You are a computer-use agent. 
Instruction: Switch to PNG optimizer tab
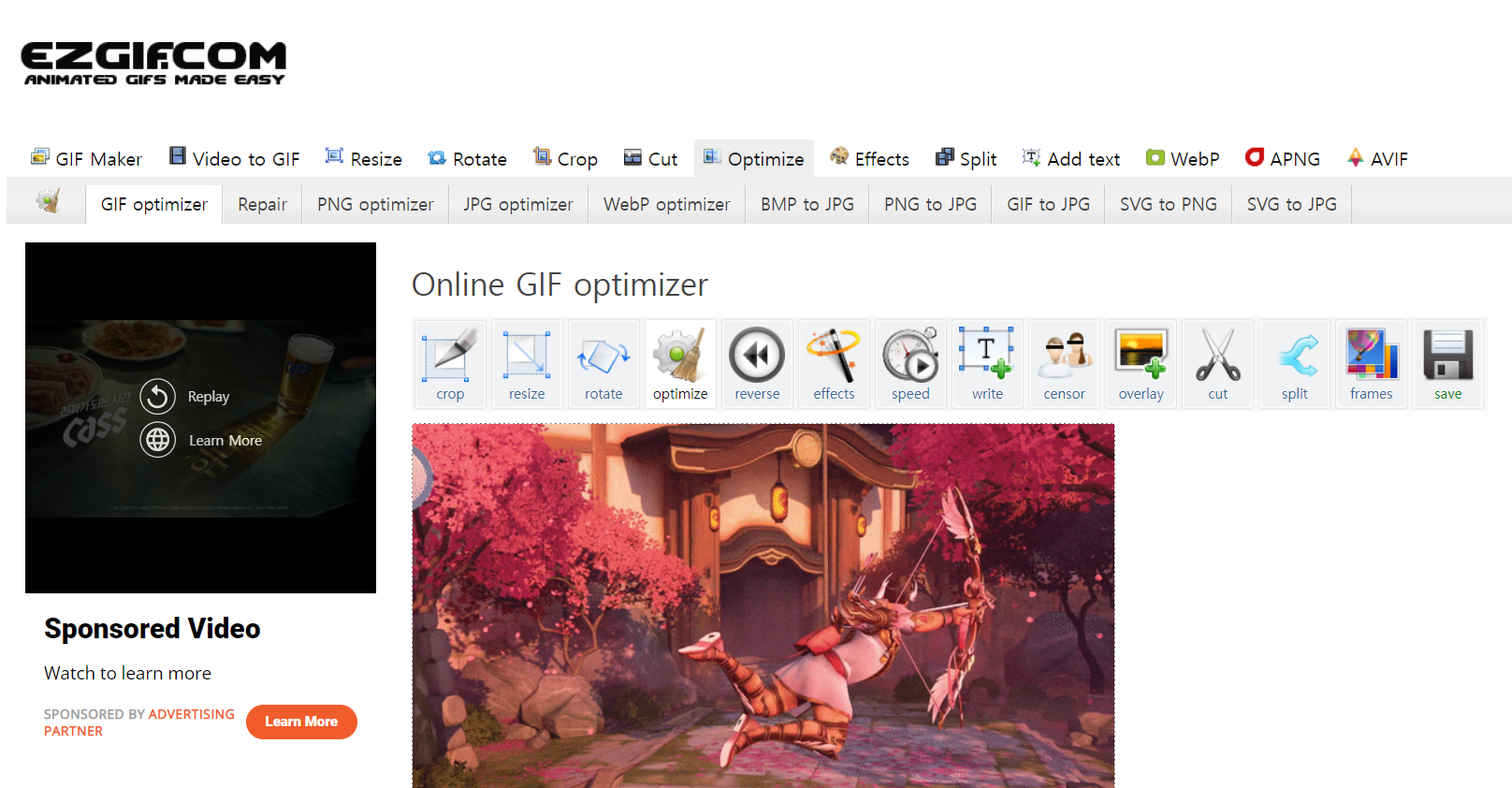pos(375,204)
